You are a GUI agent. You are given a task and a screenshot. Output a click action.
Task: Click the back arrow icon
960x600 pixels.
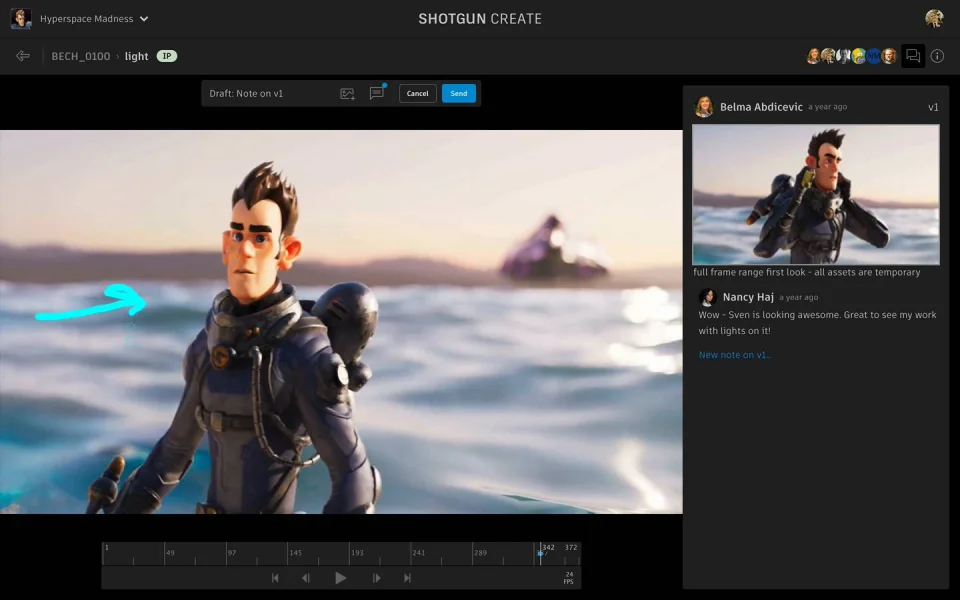click(x=23, y=56)
